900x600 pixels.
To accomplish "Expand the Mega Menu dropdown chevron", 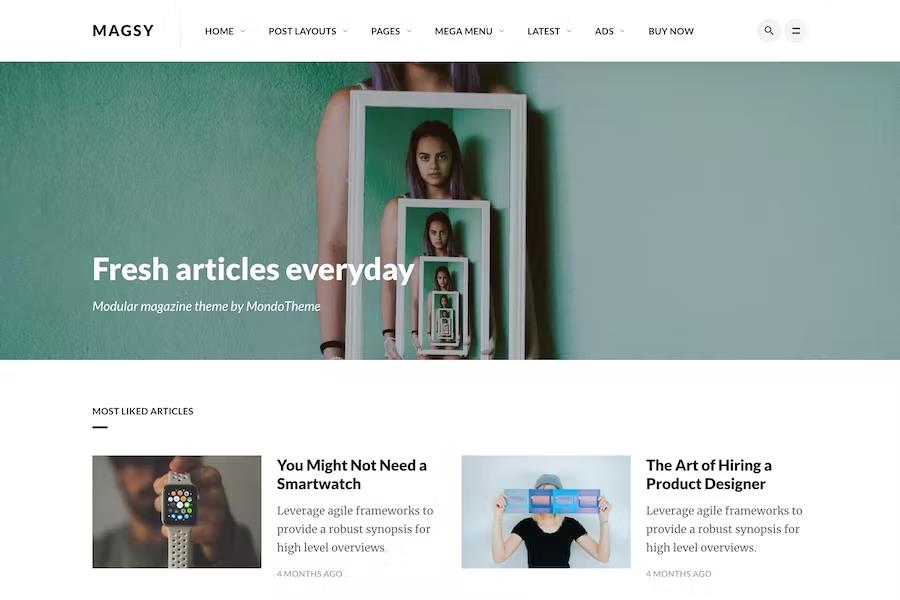I will 502,31.
